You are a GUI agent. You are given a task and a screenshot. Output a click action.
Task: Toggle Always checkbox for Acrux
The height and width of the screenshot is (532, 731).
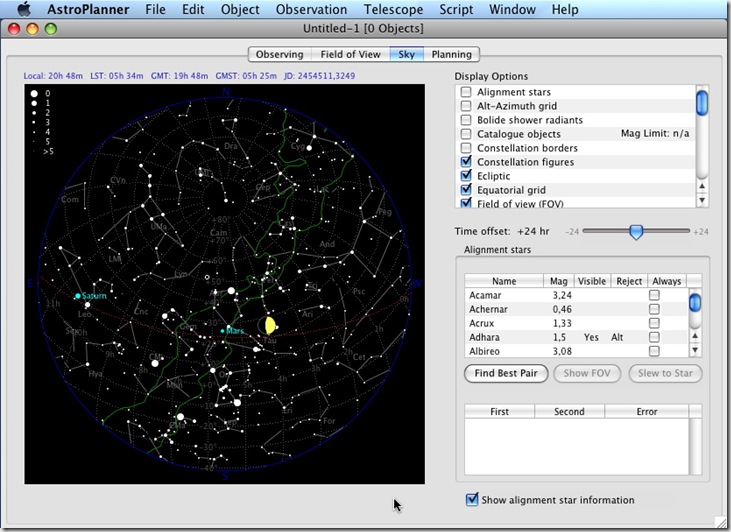click(655, 323)
